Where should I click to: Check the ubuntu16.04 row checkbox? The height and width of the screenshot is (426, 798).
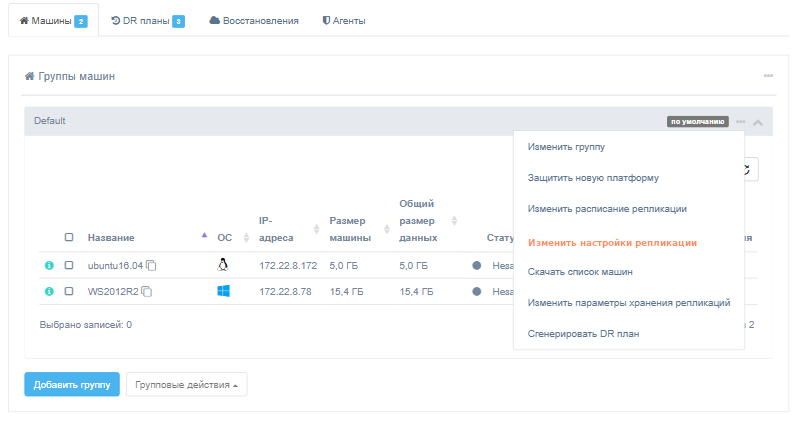(x=69, y=266)
